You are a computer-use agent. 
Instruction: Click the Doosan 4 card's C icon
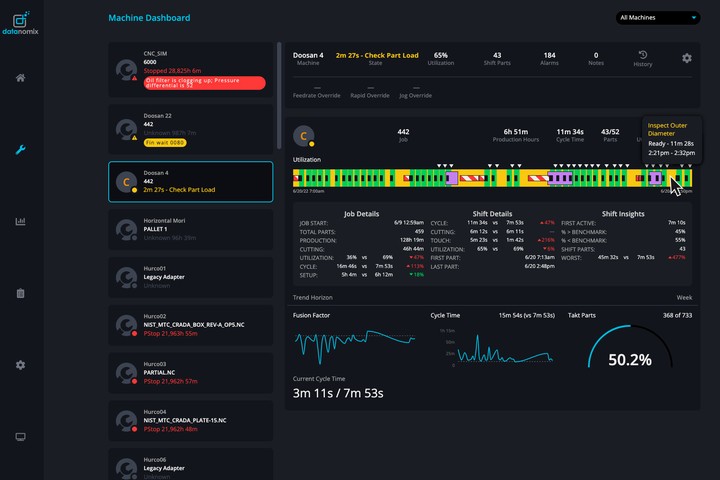pos(126,182)
